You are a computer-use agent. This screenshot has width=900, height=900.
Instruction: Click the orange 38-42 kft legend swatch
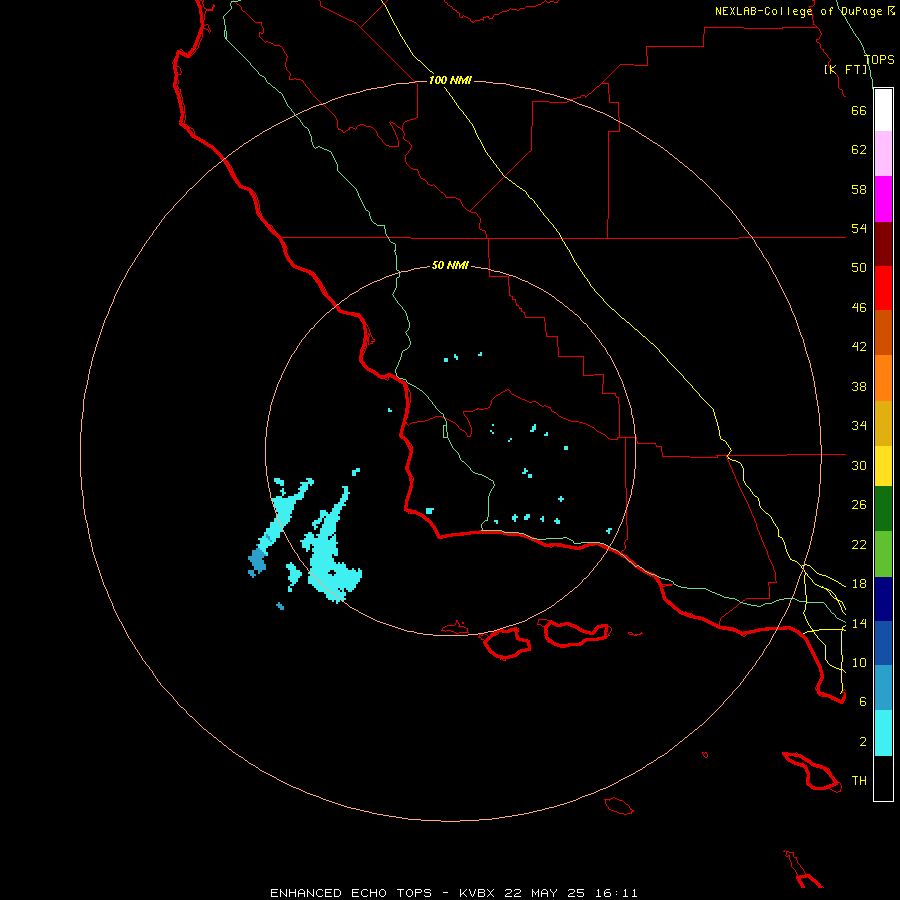(883, 378)
